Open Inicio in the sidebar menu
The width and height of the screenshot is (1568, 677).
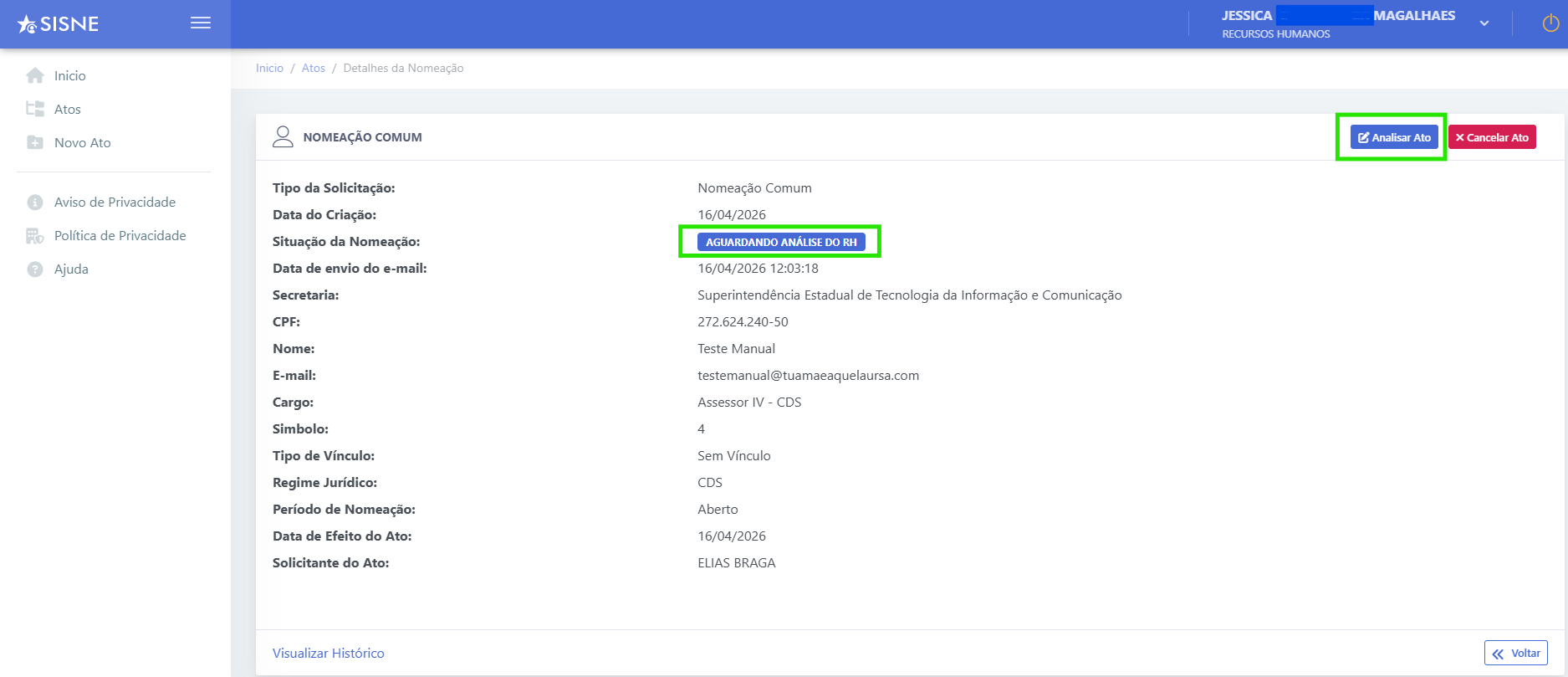(70, 75)
